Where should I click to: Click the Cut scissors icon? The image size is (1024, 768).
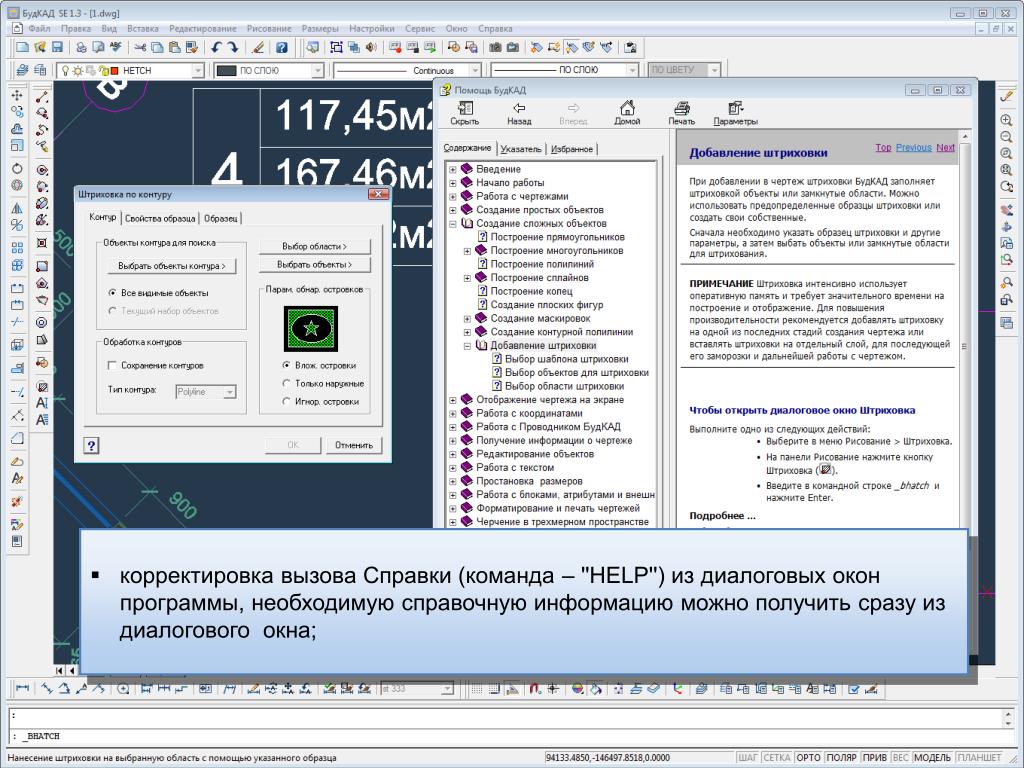[140, 48]
